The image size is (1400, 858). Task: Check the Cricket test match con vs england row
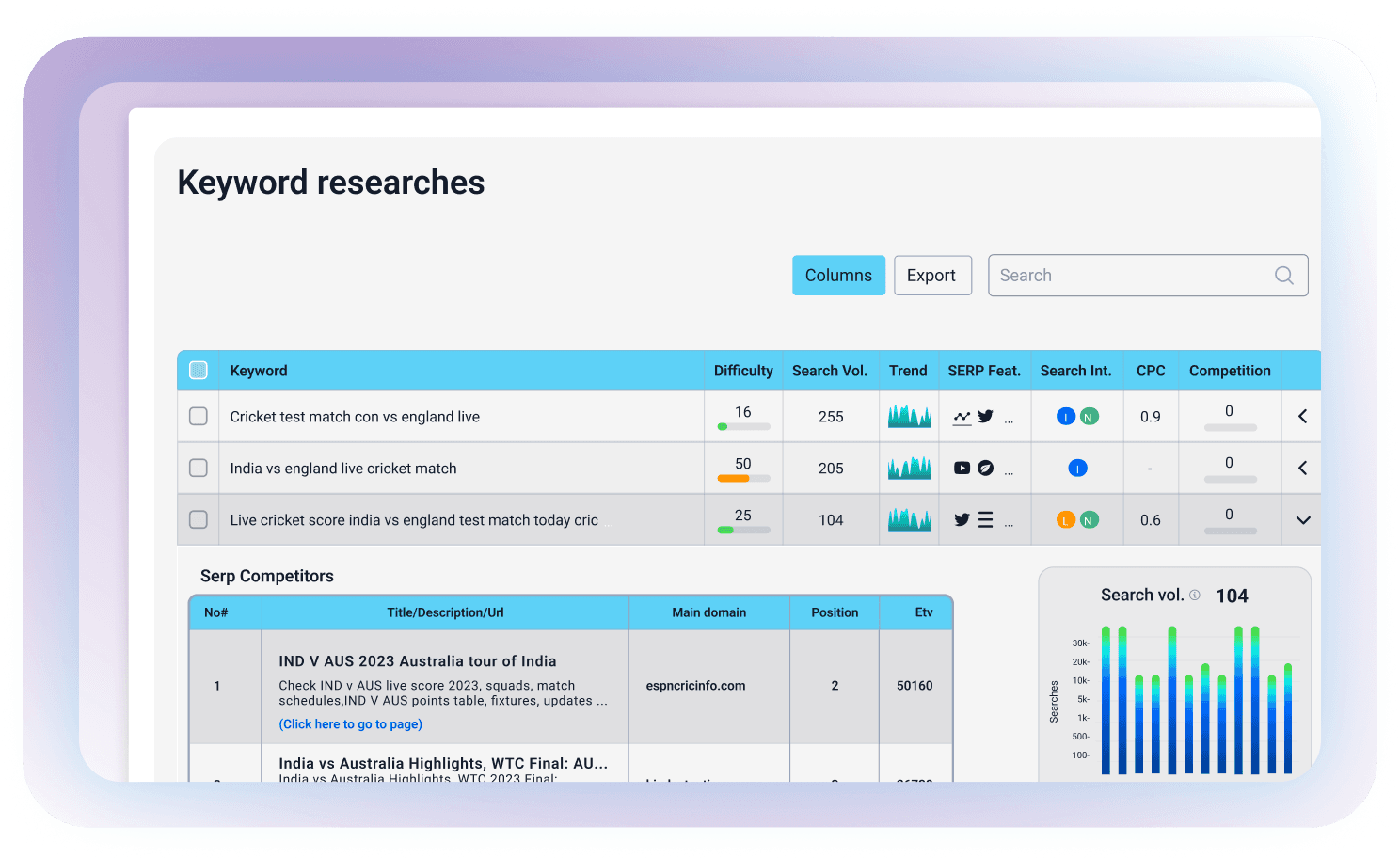pos(199,416)
